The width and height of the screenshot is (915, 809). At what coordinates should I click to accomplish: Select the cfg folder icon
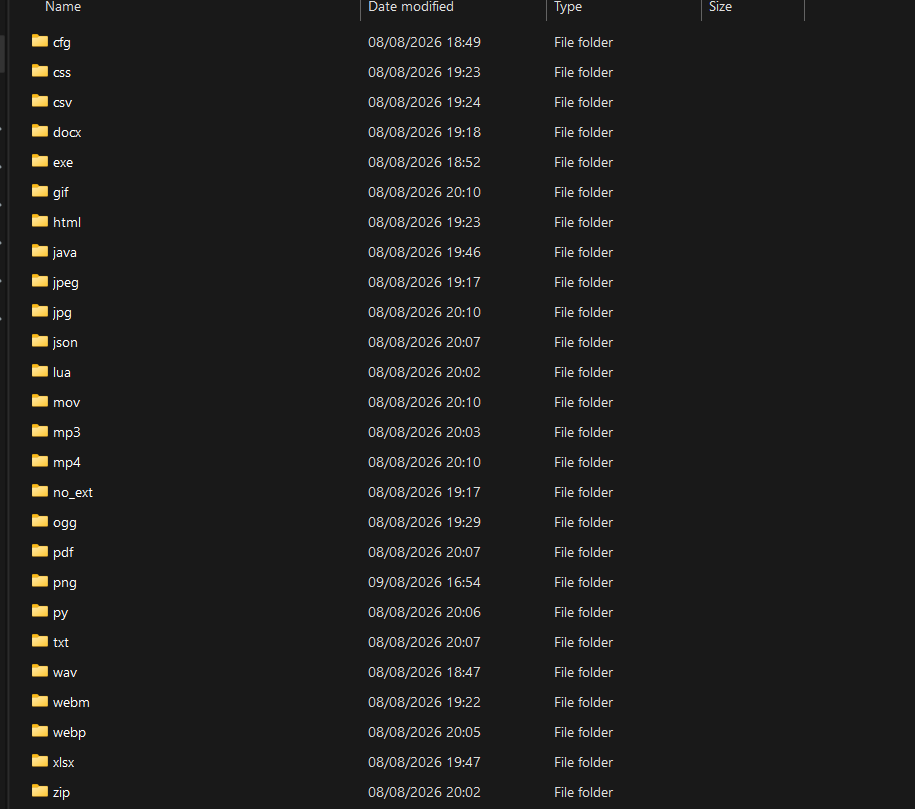click(x=40, y=41)
